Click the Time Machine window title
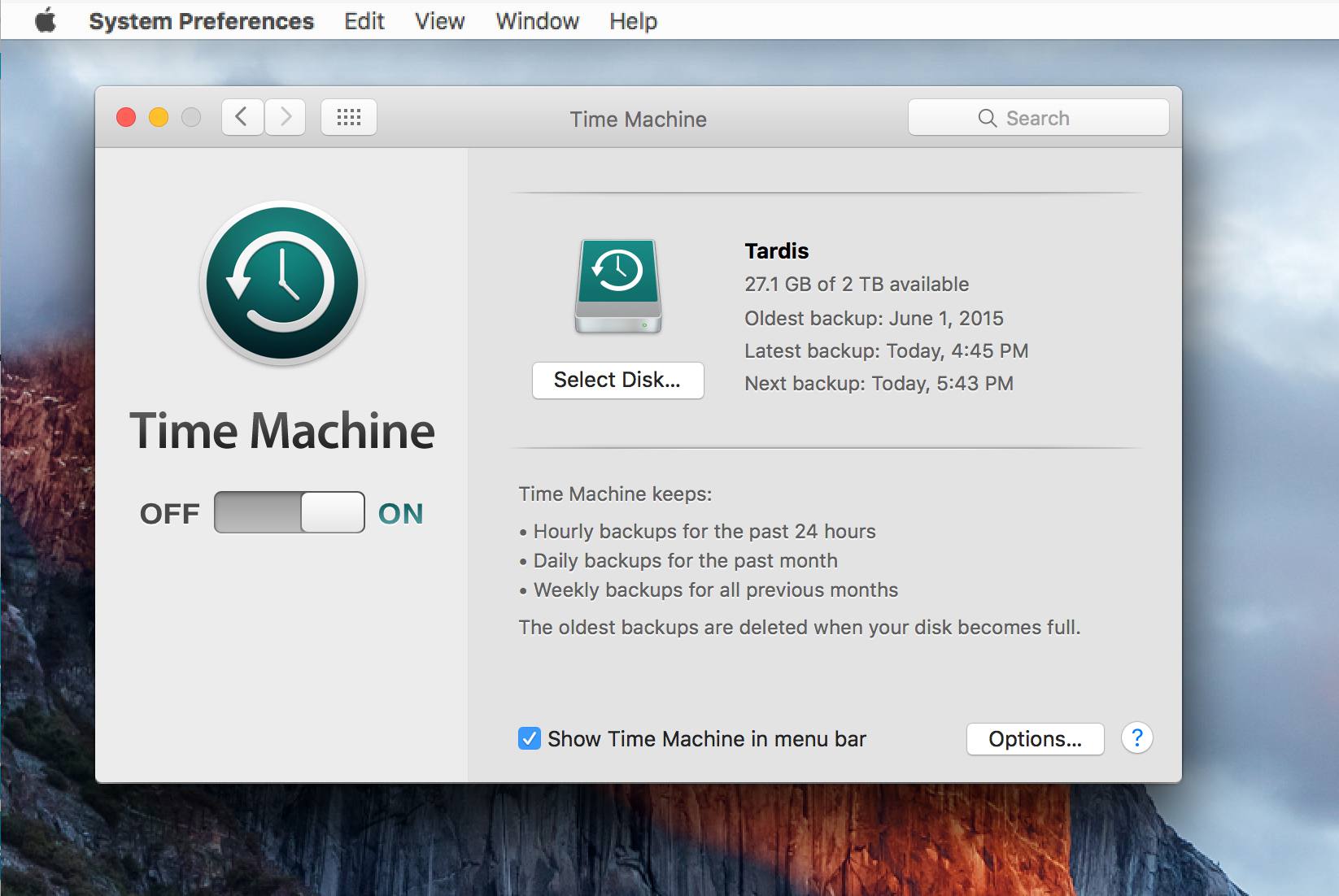 (639, 120)
